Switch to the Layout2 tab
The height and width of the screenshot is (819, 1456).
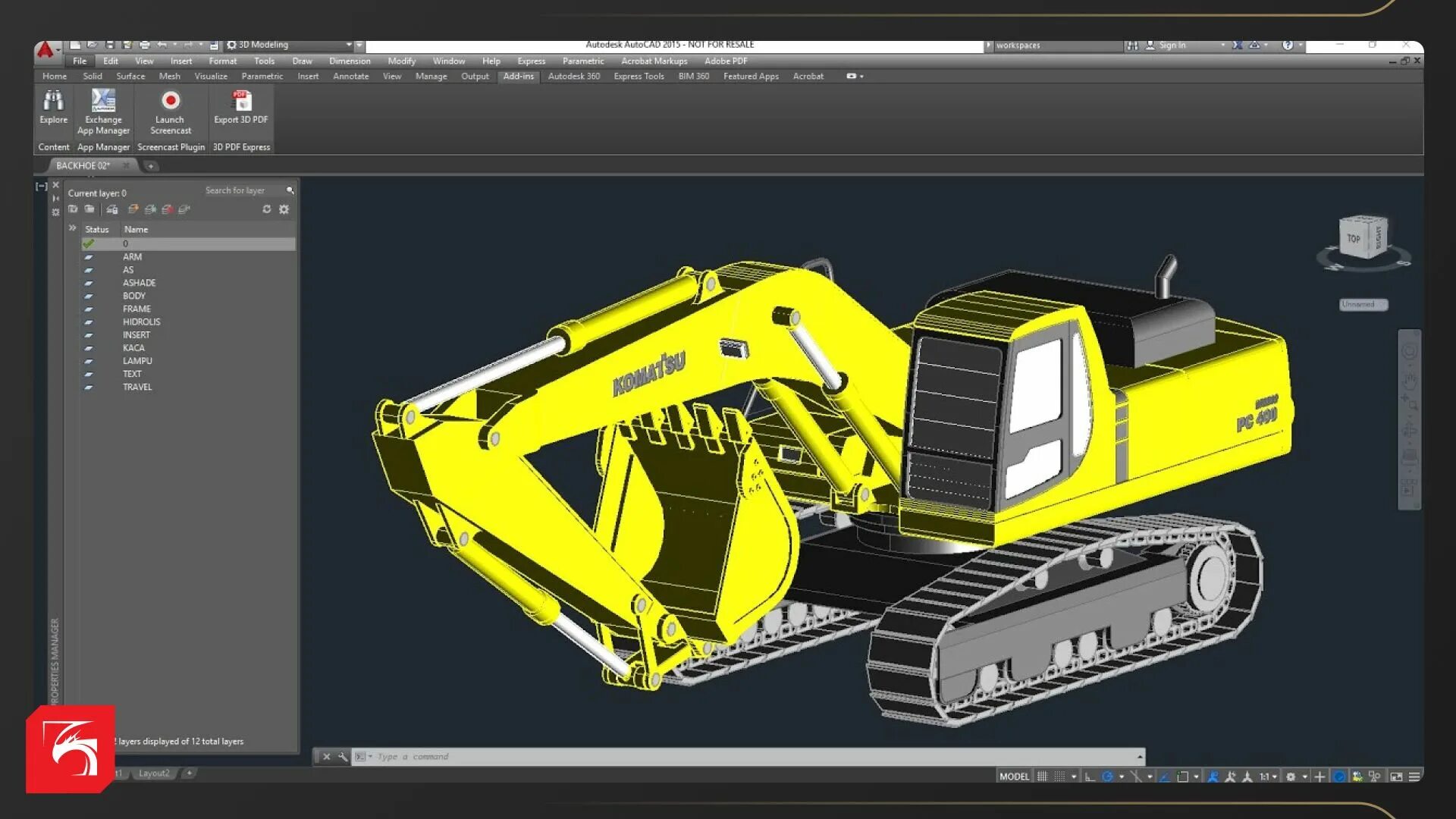(154, 773)
